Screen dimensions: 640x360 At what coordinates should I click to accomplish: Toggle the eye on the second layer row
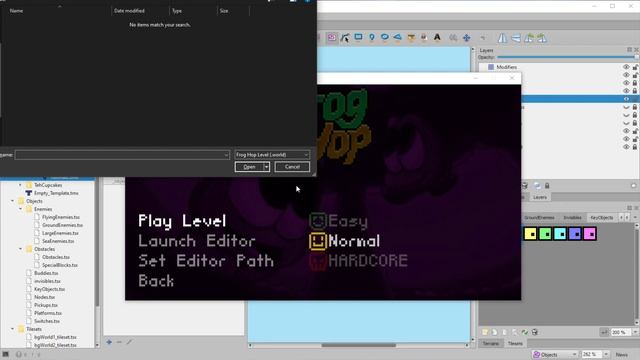point(626,75)
